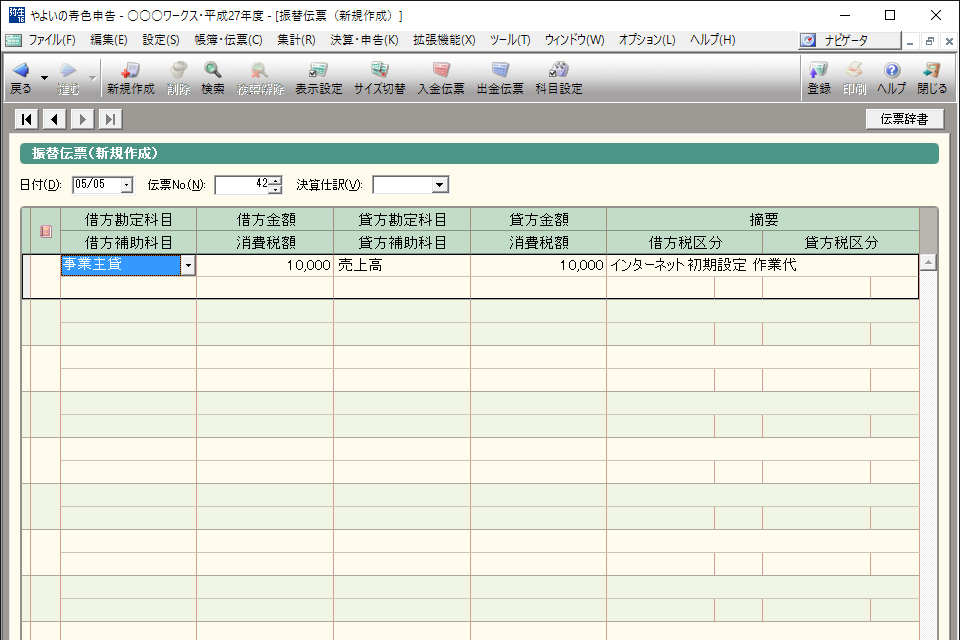Click the application icon in menu bar
960x640 pixels.
(x=13, y=40)
